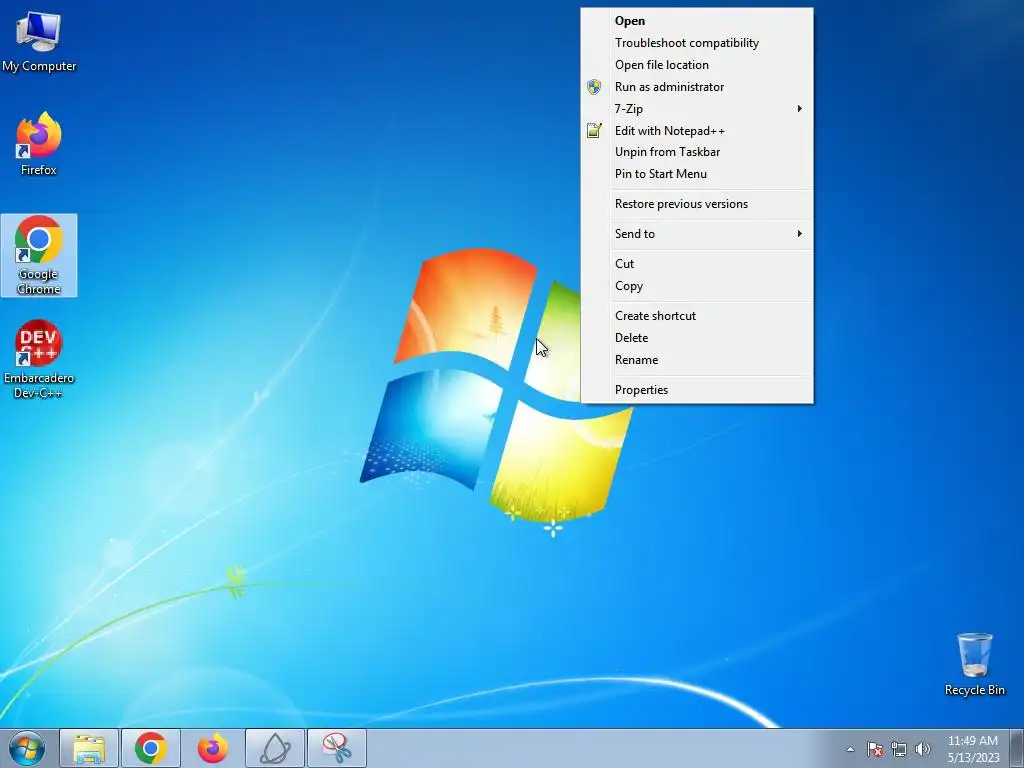Image resolution: width=1024 pixels, height=768 pixels.
Task: Choose Edit with Notepad++ text
Action: click(669, 131)
